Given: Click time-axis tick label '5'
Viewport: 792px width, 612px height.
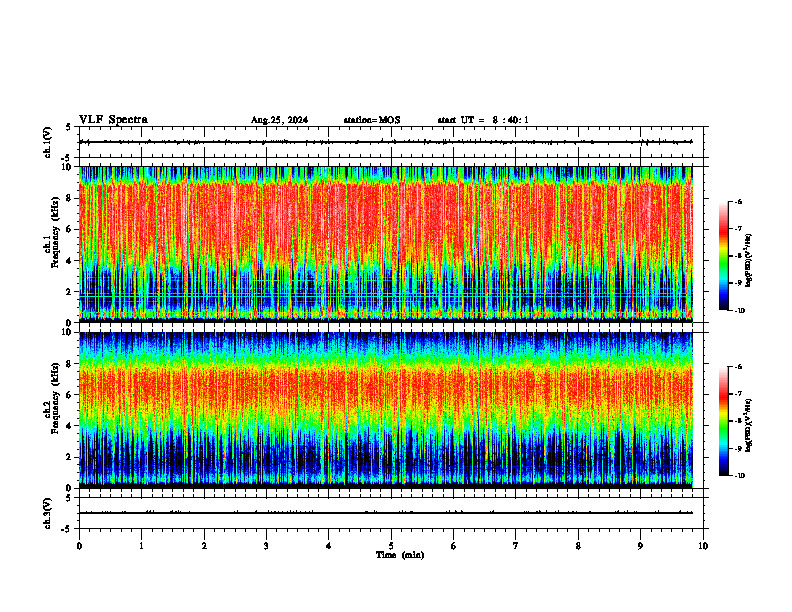Looking at the screenshot, I should [x=391, y=546].
